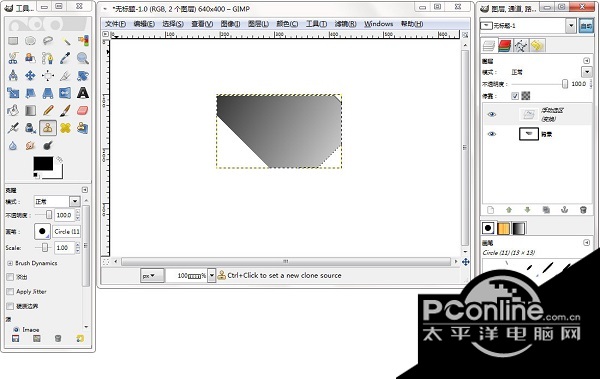Expand the Brush Dynamics section

pos(10,263)
